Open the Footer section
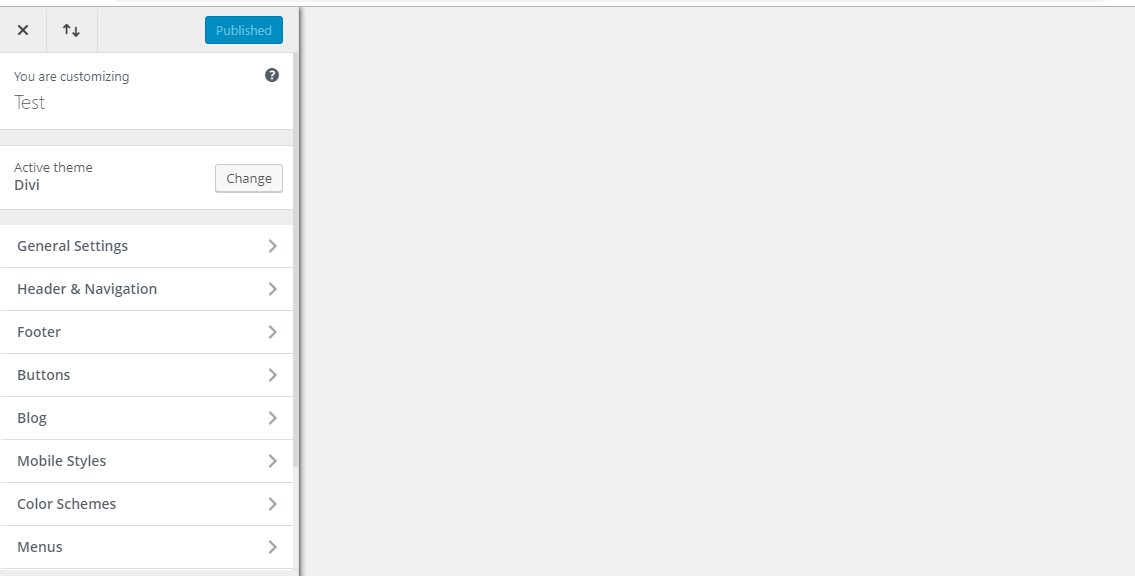Screen dimensions: 1135x576 click(147, 332)
